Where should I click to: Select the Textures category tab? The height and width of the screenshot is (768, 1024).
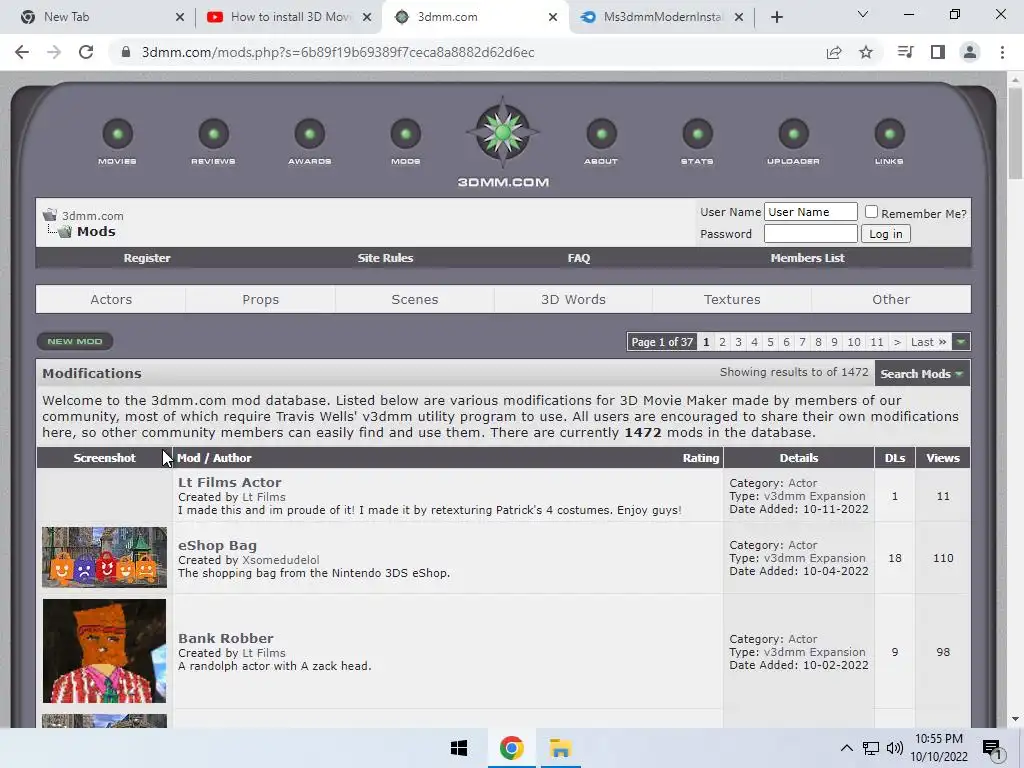click(732, 299)
